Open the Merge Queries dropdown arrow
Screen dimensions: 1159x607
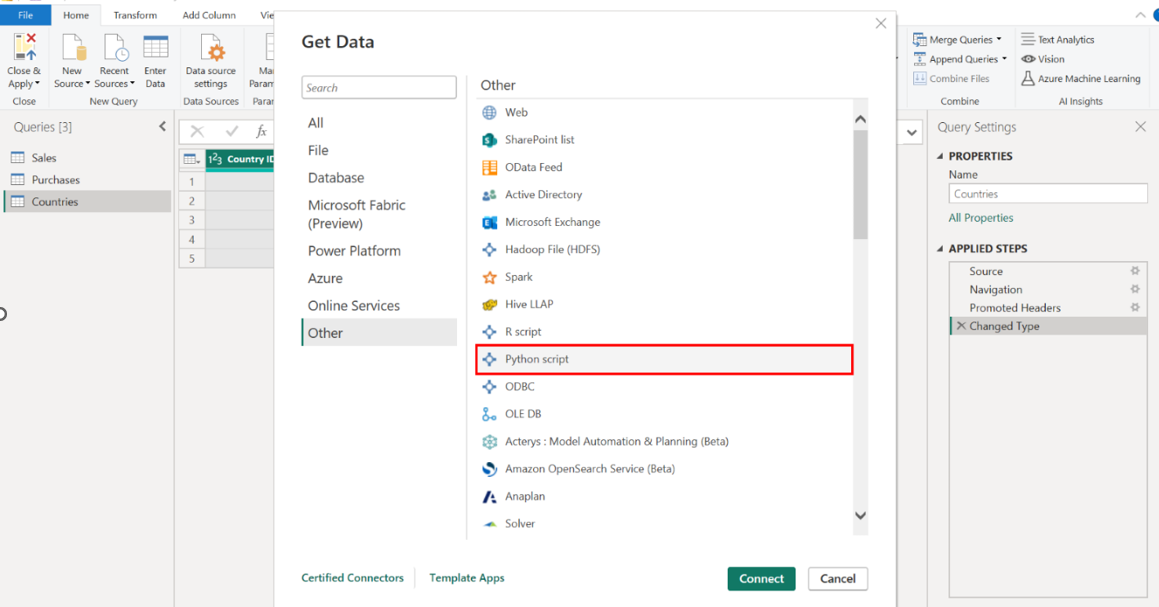tap(999, 40)
